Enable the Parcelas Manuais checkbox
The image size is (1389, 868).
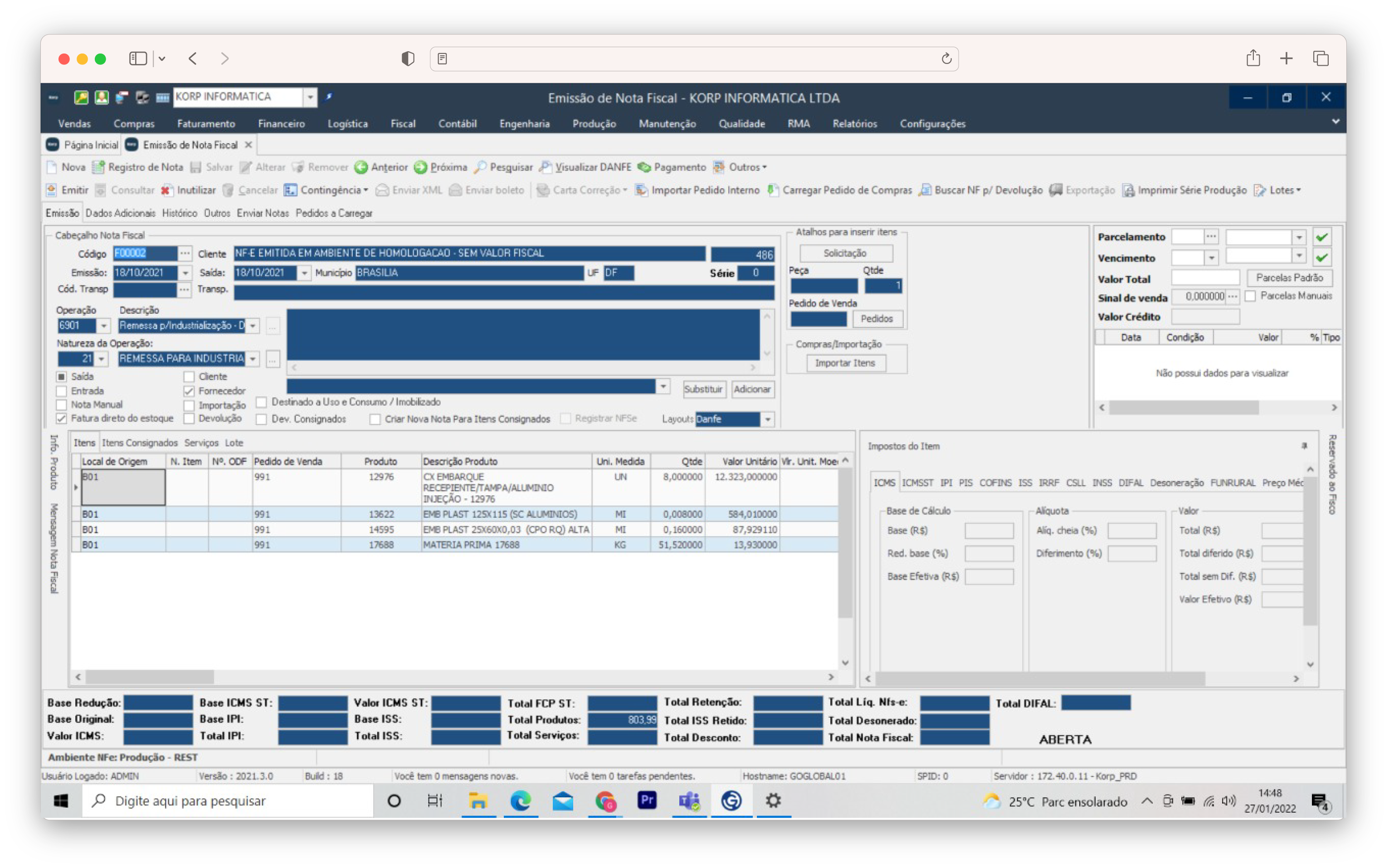point(1251,296)
